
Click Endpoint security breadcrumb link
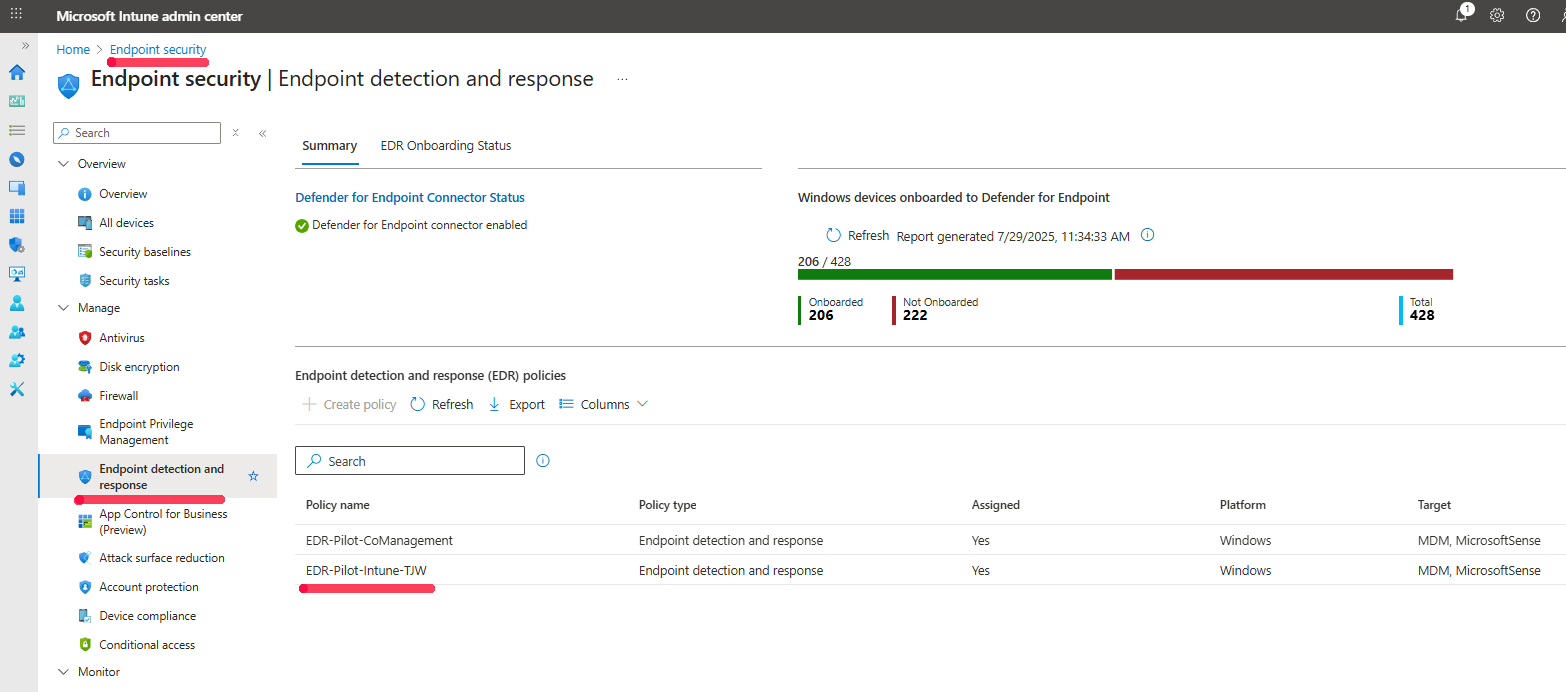pos(158,49)
